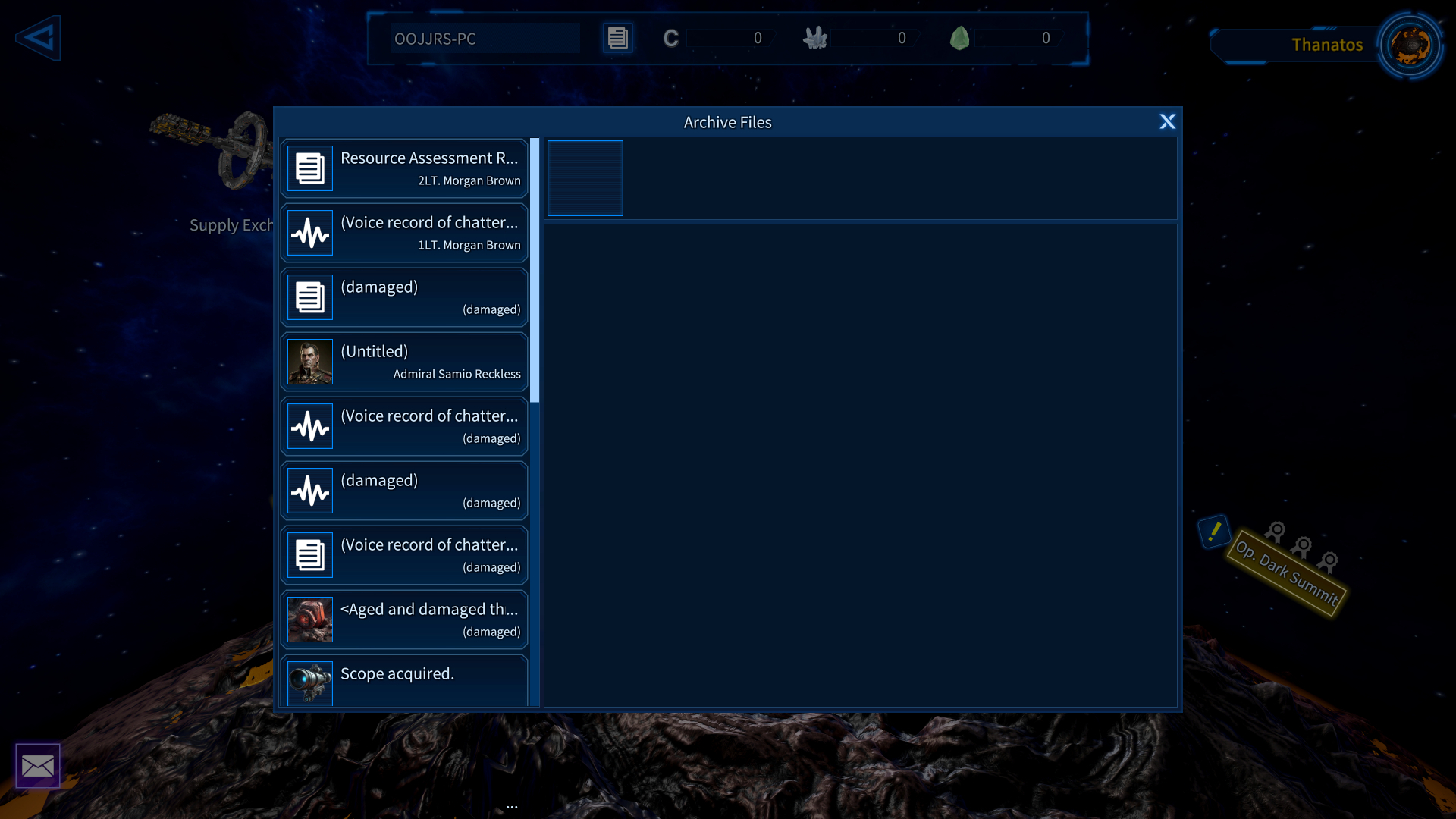Open Resource Assessment R... file
The height and width of the screenshot is (819, 1456).
[404, 168]
